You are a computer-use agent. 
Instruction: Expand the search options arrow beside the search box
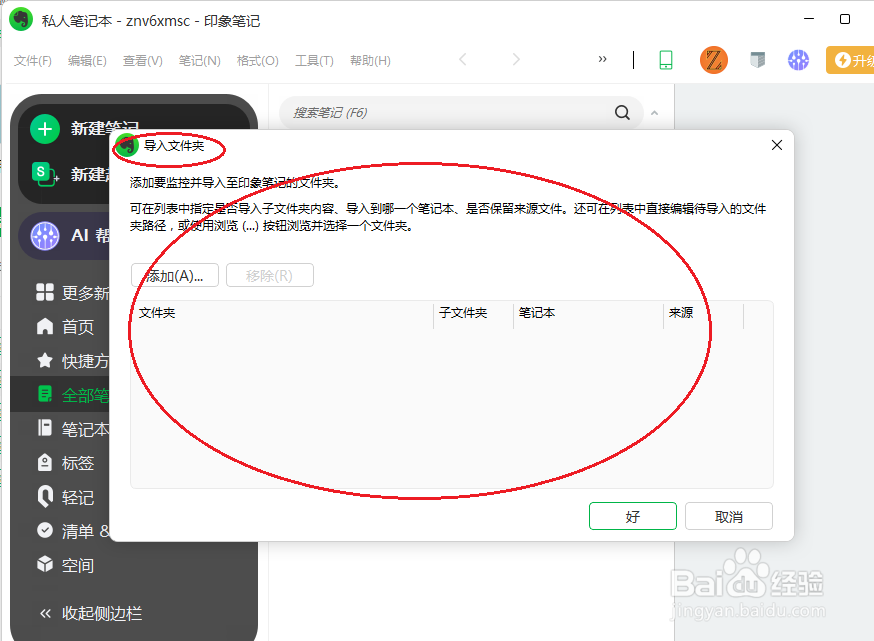pos(653,113)
